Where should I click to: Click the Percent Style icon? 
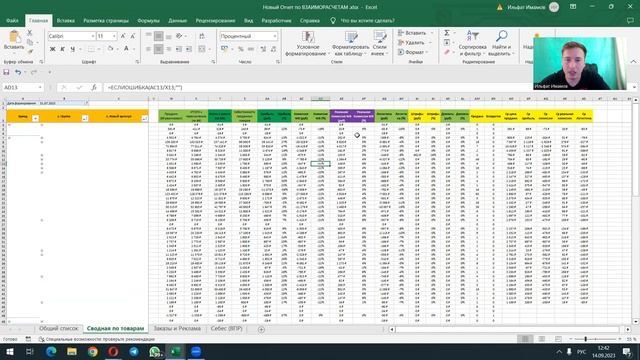click(241, 49)
